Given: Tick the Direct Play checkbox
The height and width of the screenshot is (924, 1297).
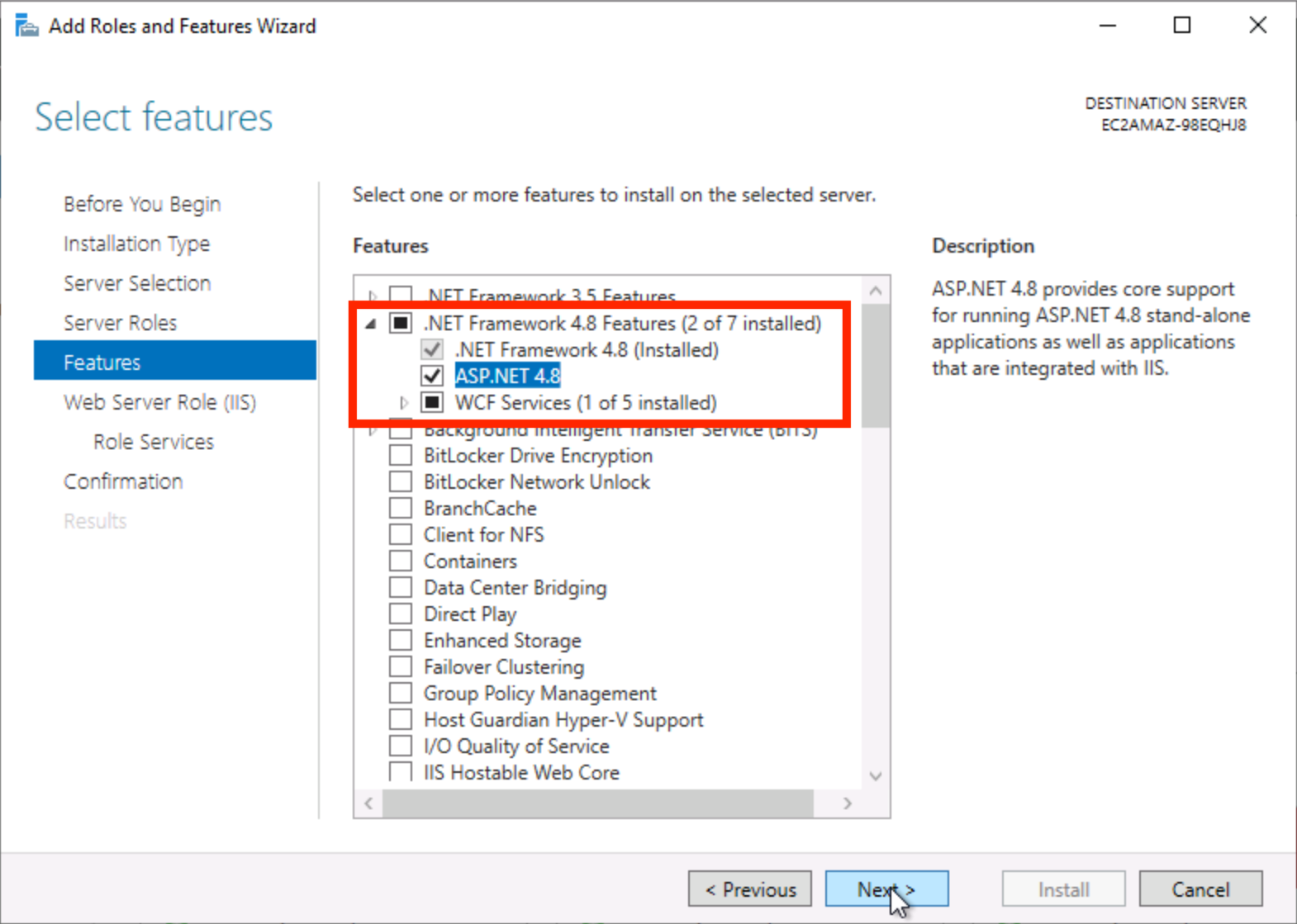Looking at the screenshot, I should (401, 614).
